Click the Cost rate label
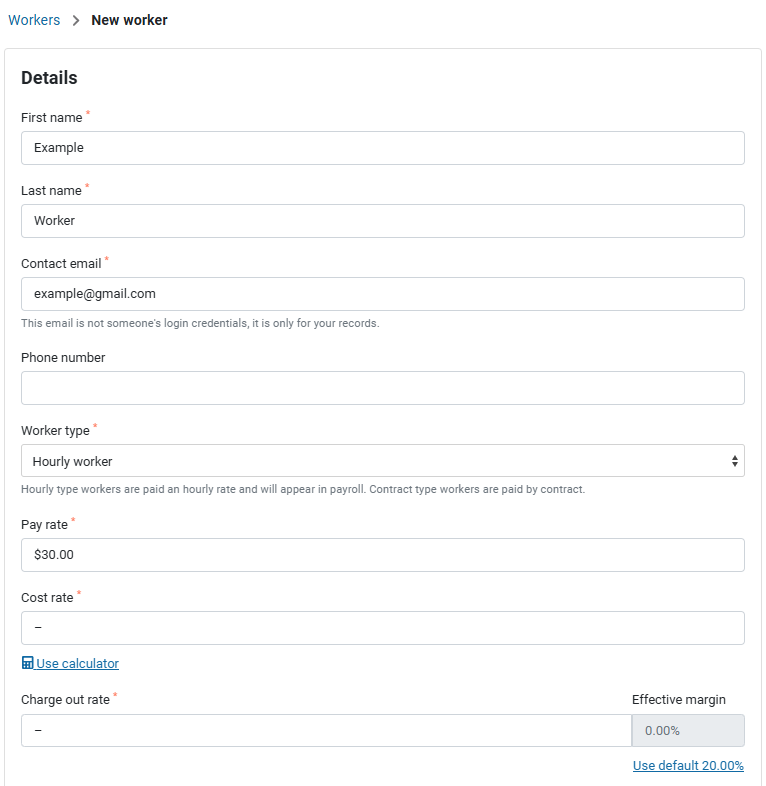This screenshot has height=786, width=766. coord(47,598)
